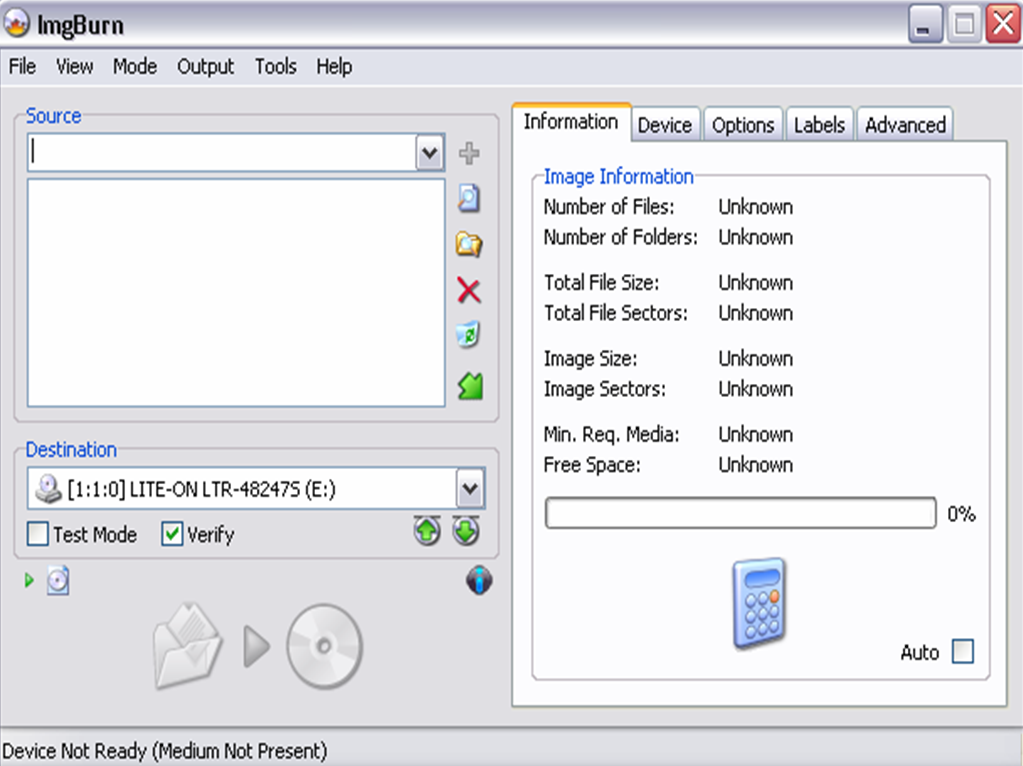Click the 'Image Size:' label
Viewport: 1023px width, 766px height.
(590, 358)
